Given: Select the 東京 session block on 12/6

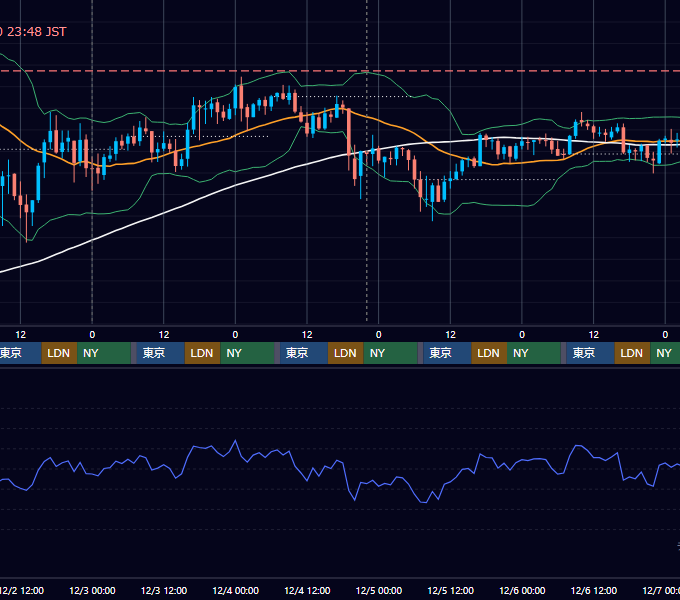Looking at the screenshot, I should [x=590, y=353].
